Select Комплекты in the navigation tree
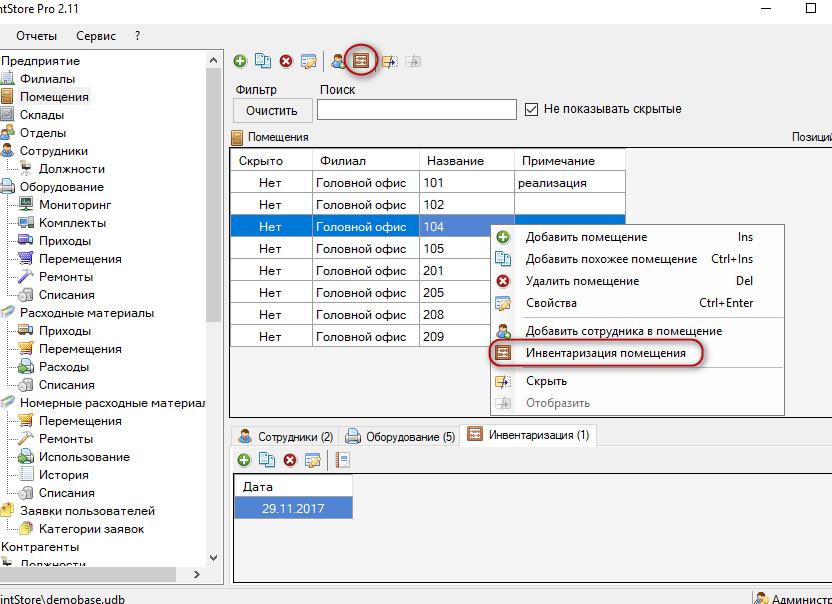This screenshot has height=604, width=832. pos(72,223)
